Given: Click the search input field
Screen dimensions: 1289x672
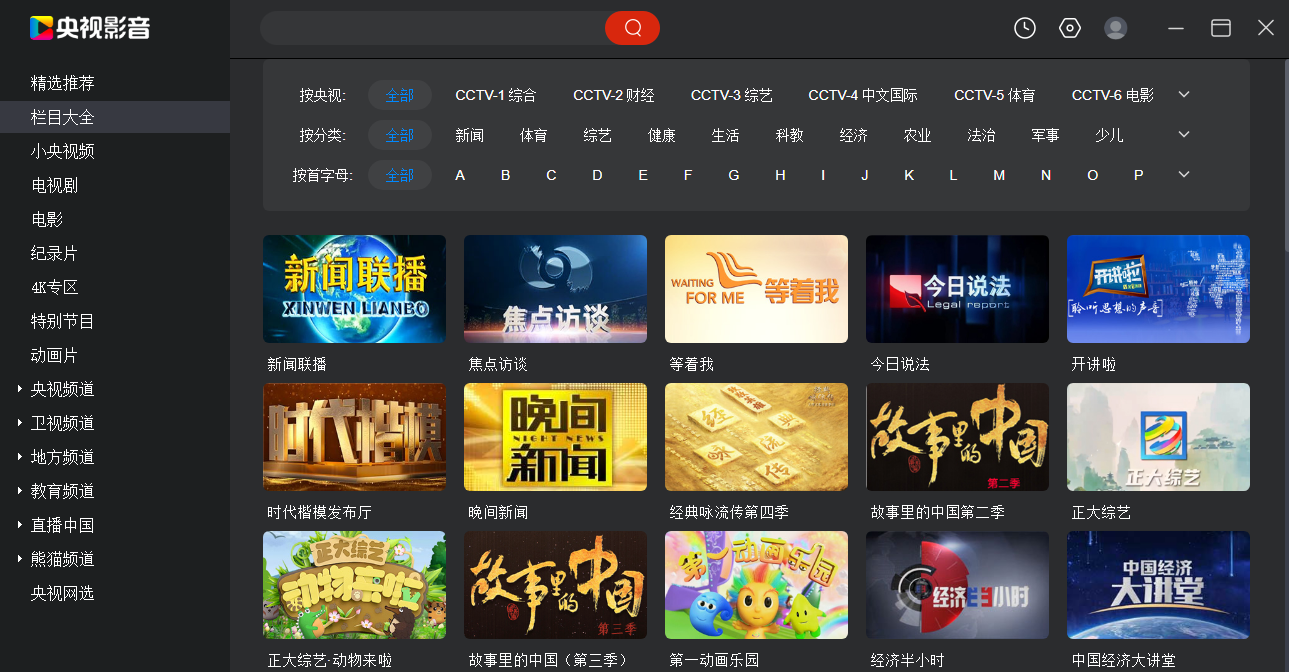Looking at the screenshot, I should [432, 28].
